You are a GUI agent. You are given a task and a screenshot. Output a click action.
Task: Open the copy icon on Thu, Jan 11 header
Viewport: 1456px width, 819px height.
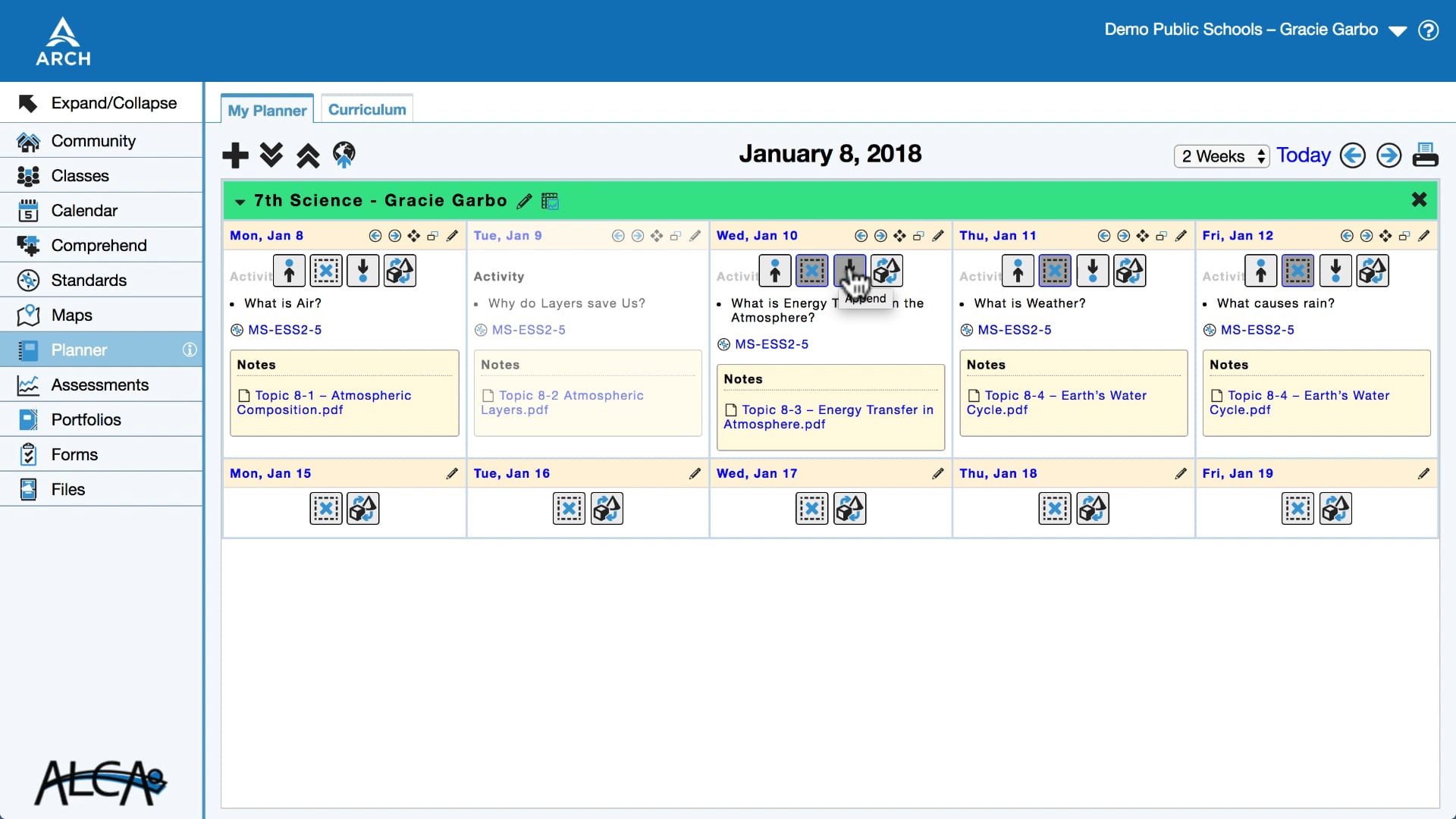[x=1163, y=236]
